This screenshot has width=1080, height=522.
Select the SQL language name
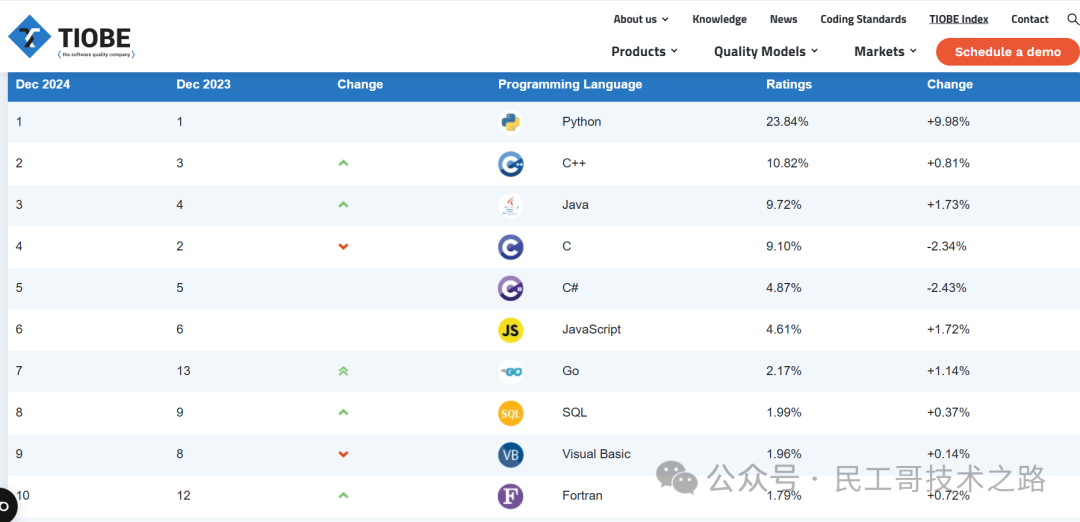point(574,413)
